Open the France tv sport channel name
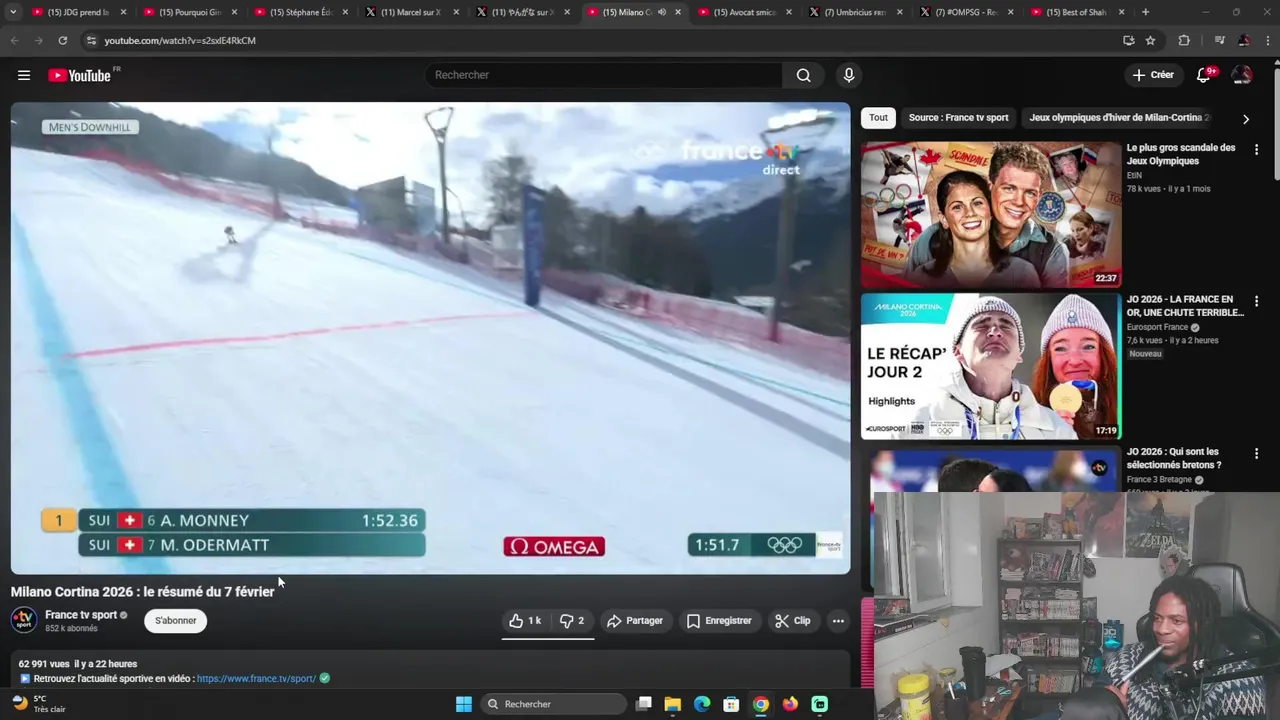1280x720 pixels. [81, 615]
